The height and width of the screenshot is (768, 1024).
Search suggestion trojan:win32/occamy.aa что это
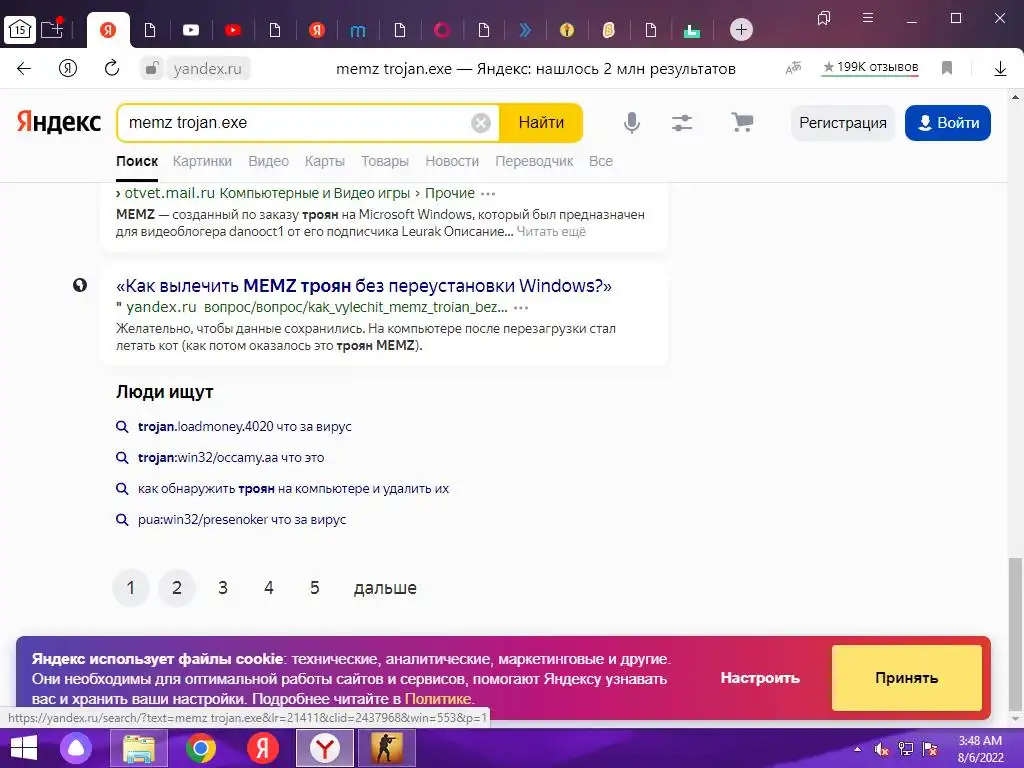(231, 458)
